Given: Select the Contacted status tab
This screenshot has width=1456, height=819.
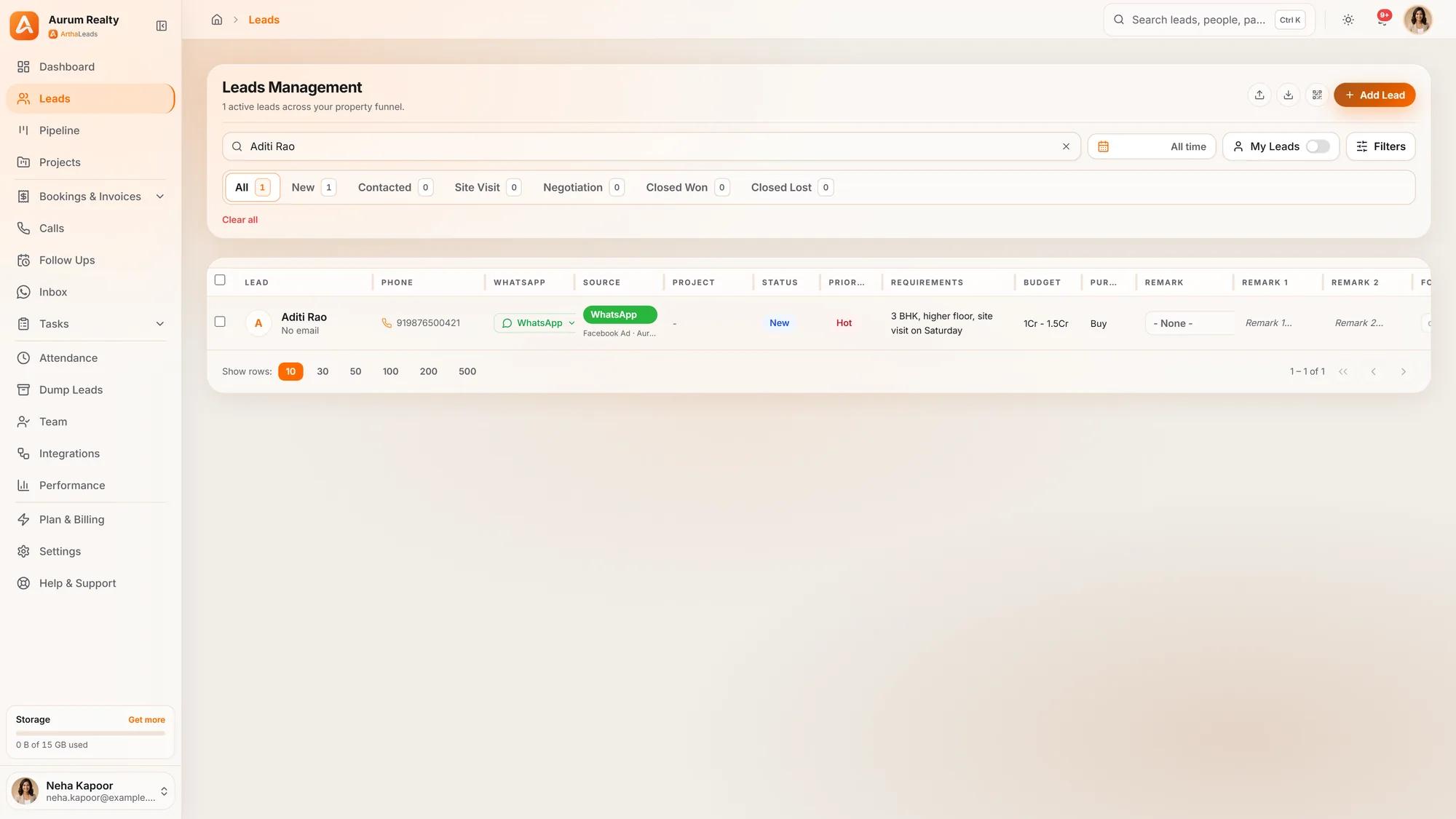Looking at the screenshot, I should [x=395, y=187].
